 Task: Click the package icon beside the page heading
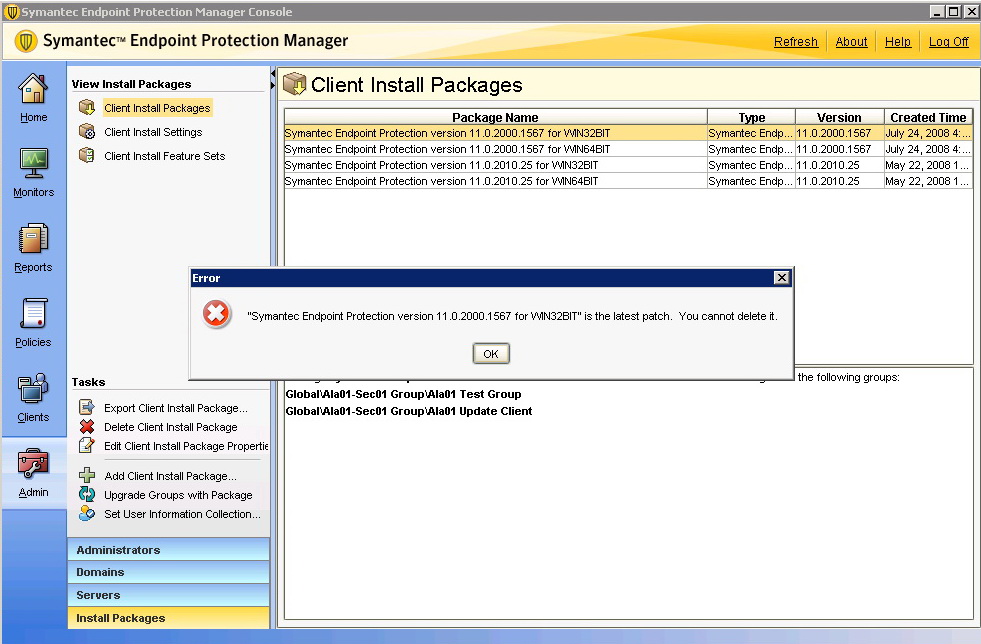[294, 84]
